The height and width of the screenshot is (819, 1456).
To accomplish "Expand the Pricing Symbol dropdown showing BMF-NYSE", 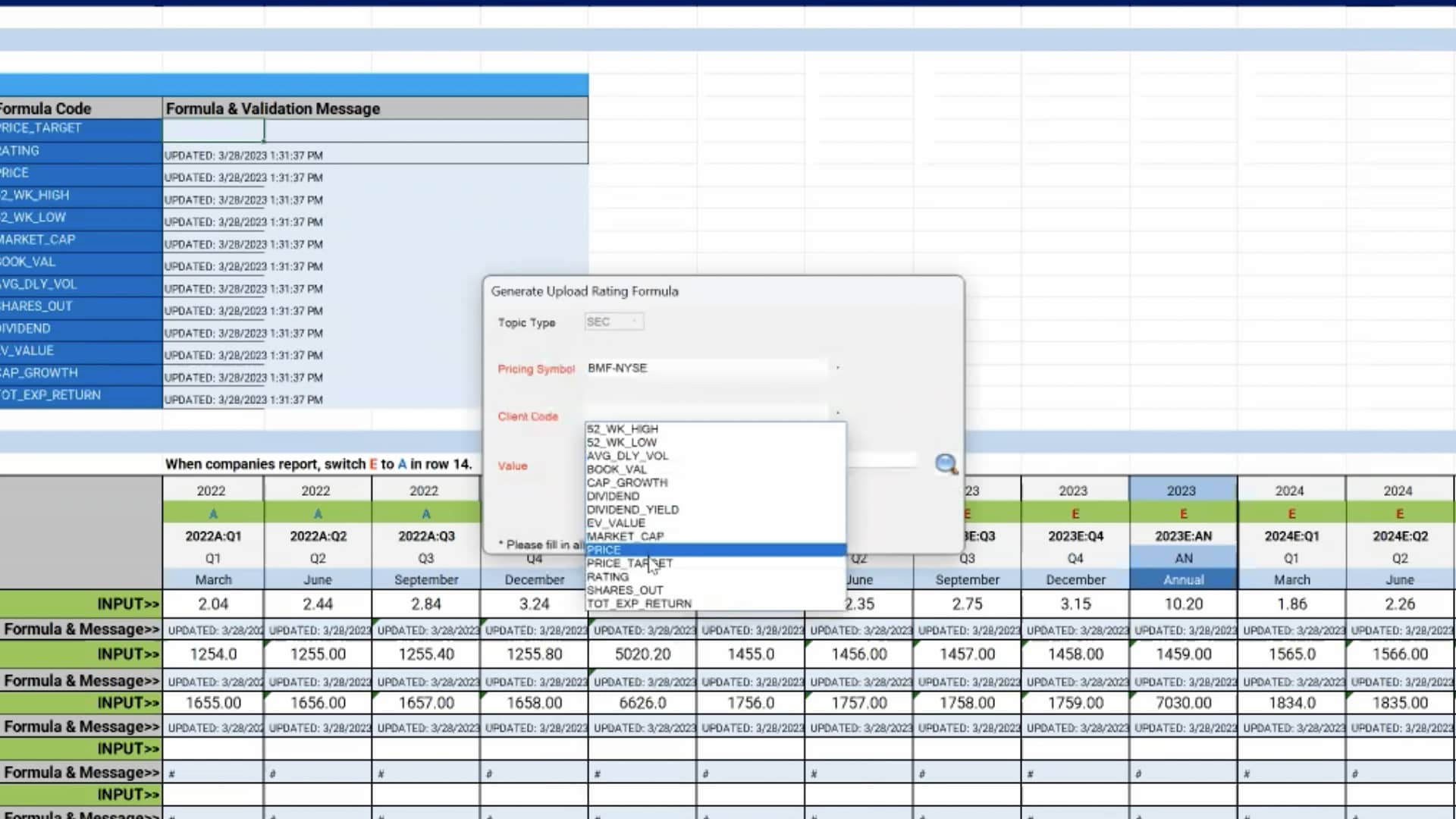I will click(837, 369).
